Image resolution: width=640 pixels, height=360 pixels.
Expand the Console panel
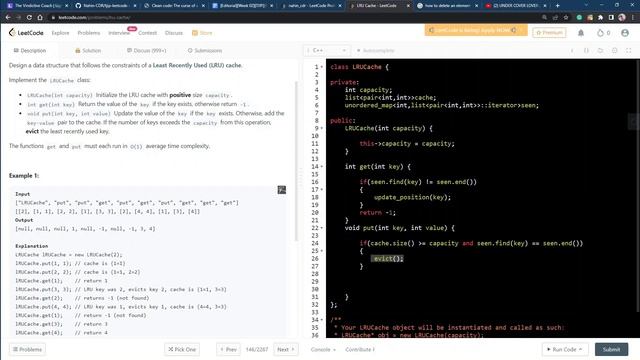[323, 349]
